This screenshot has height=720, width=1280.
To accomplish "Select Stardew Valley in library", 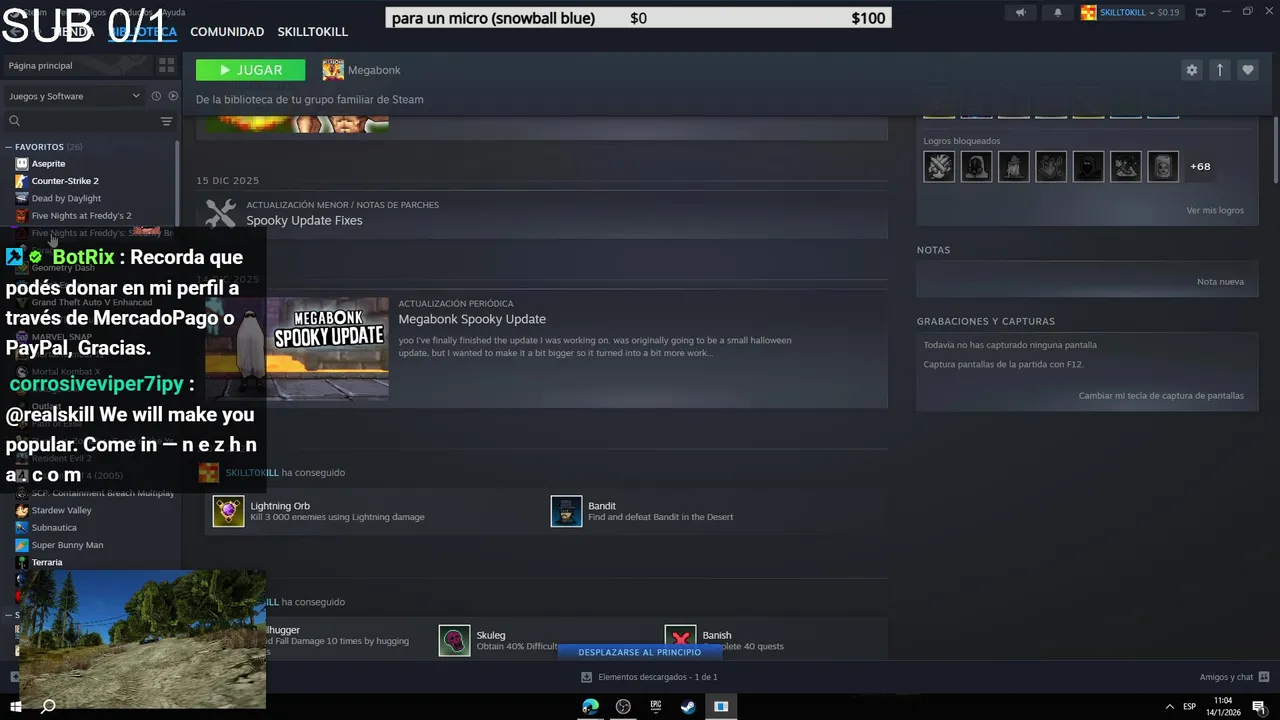I will (61, 510).
